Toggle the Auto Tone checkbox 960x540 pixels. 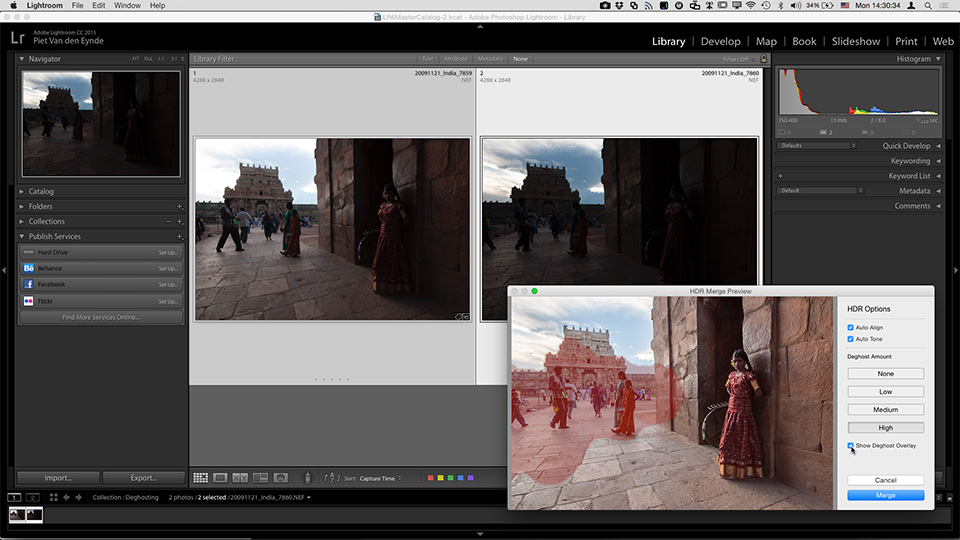[x=850, y=339]
